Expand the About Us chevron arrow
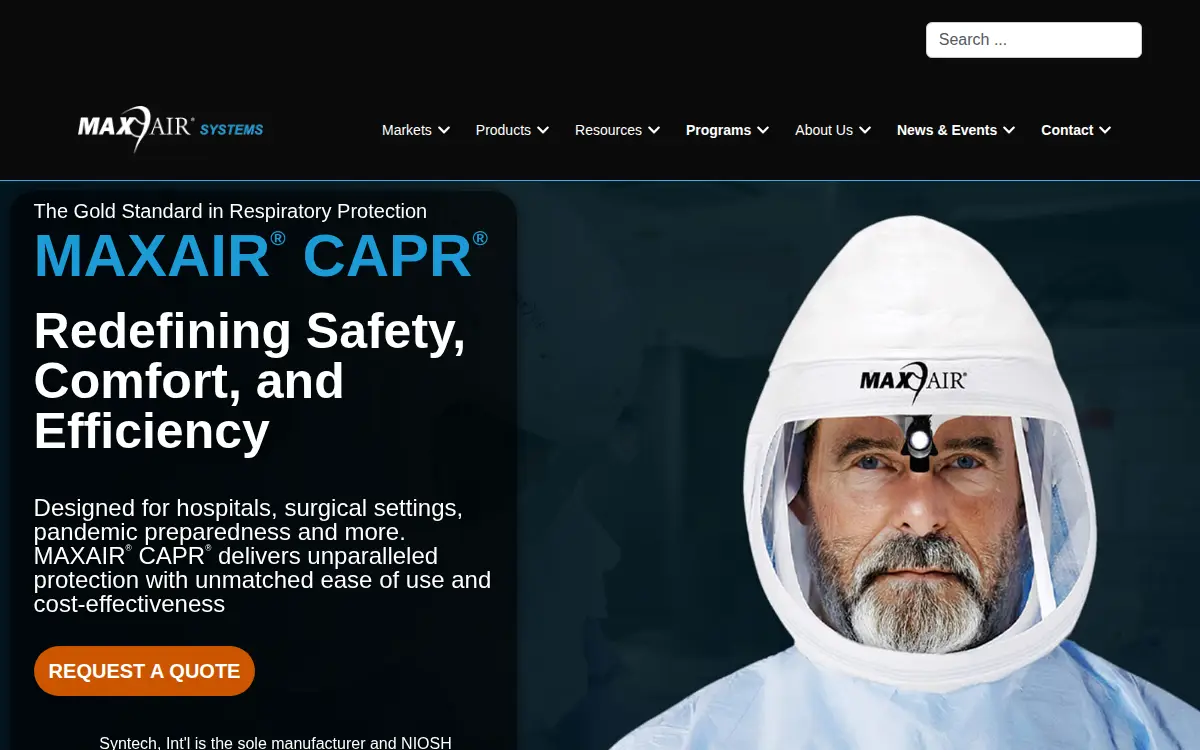The image size is (1200, 750). click(x=865, y=130)
